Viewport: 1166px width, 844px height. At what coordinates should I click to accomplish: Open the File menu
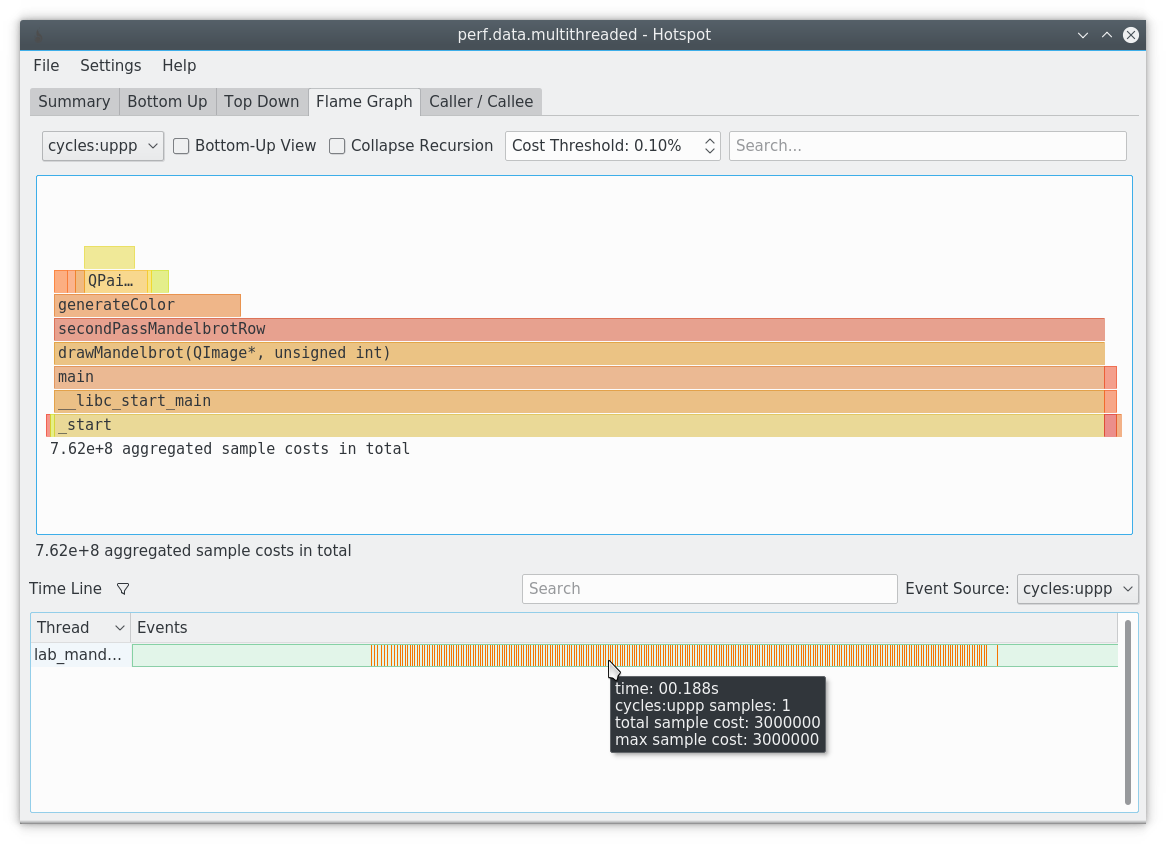click(46, 65)
